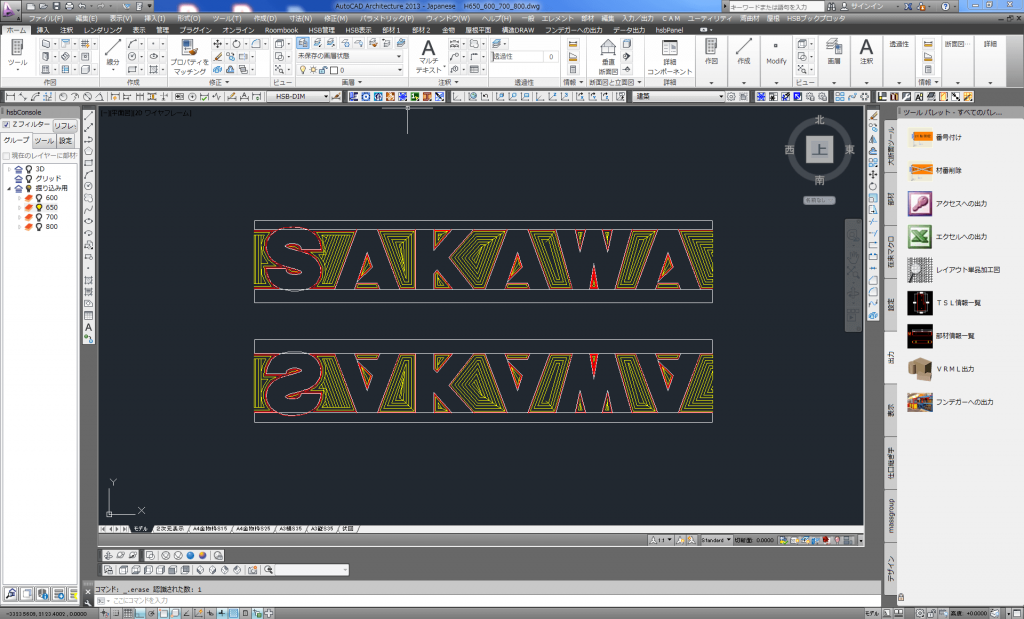Toggle visibility bulb of layer 600
The width and height of the screenshot is (1024, 619).
tap(39, 198)
